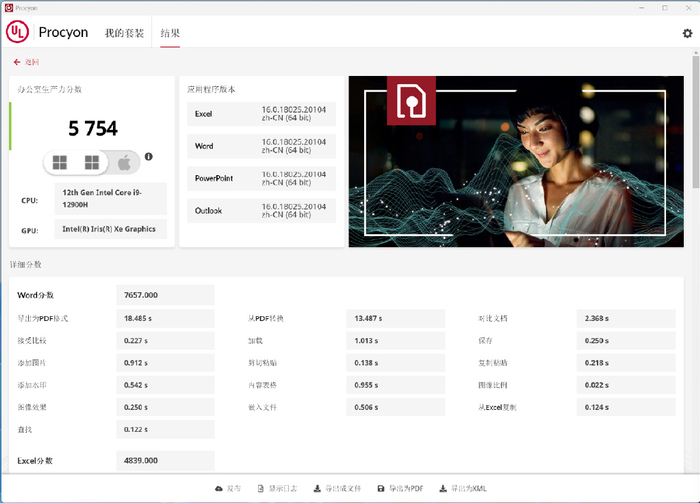Click the cloud publish icon
Viewport: 700px width, 503px height.
(x=219, y=489)
